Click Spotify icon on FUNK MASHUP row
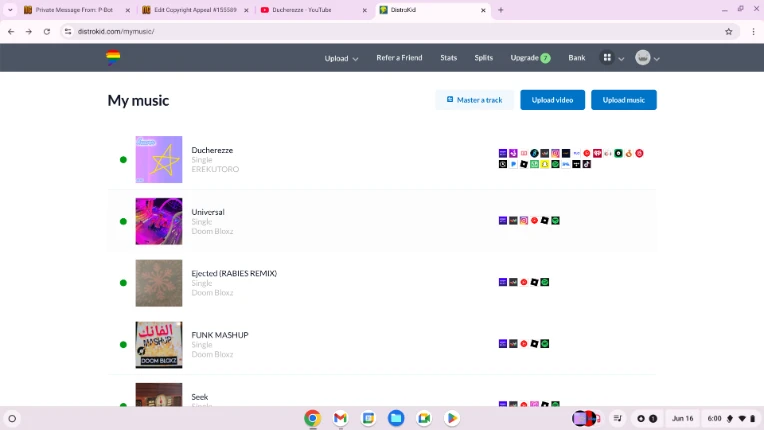Viewport: 764px width, 430px height. tap(545, 344)
